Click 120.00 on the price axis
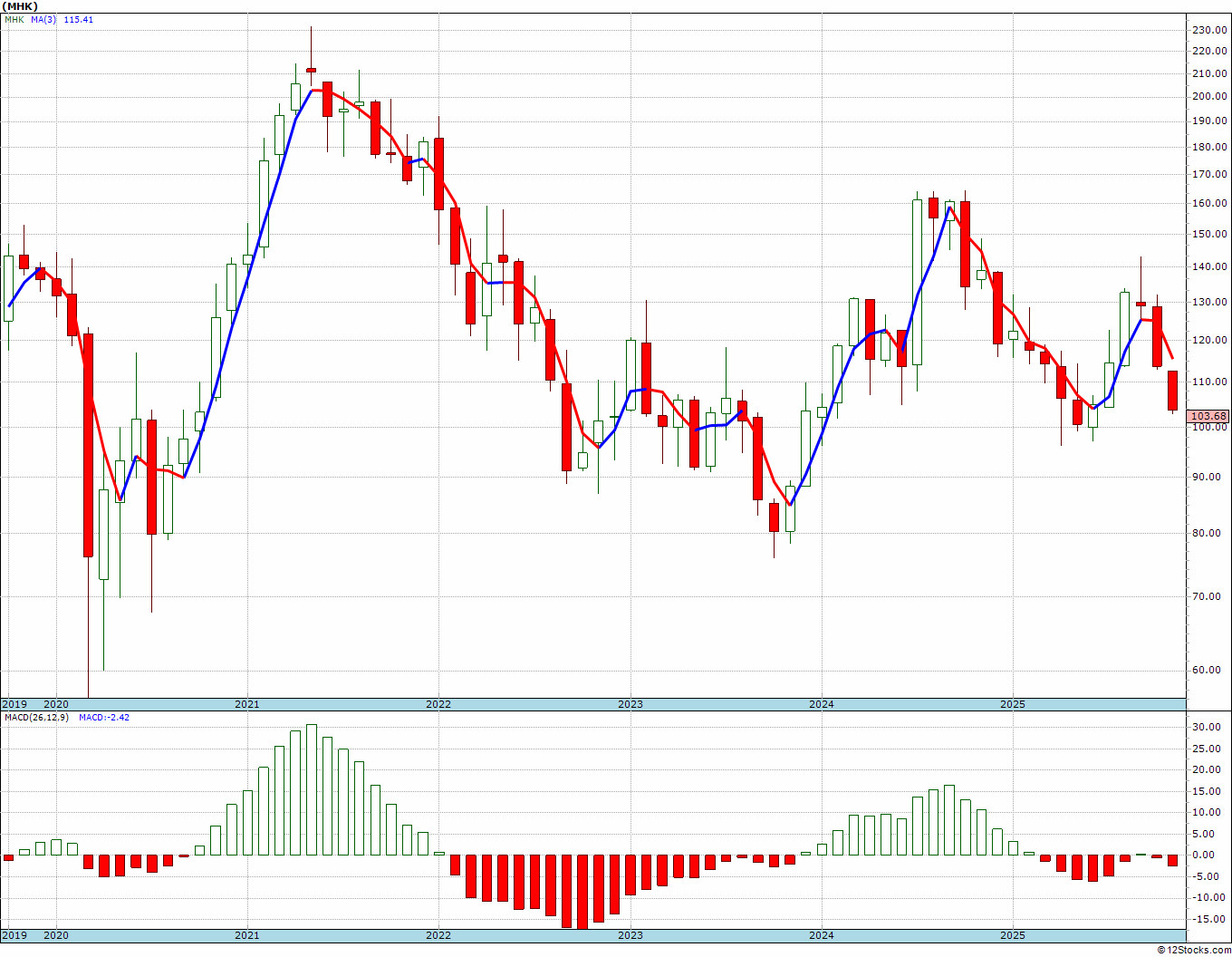This screenshot has width=1232, height=957. click(1209, 341)
